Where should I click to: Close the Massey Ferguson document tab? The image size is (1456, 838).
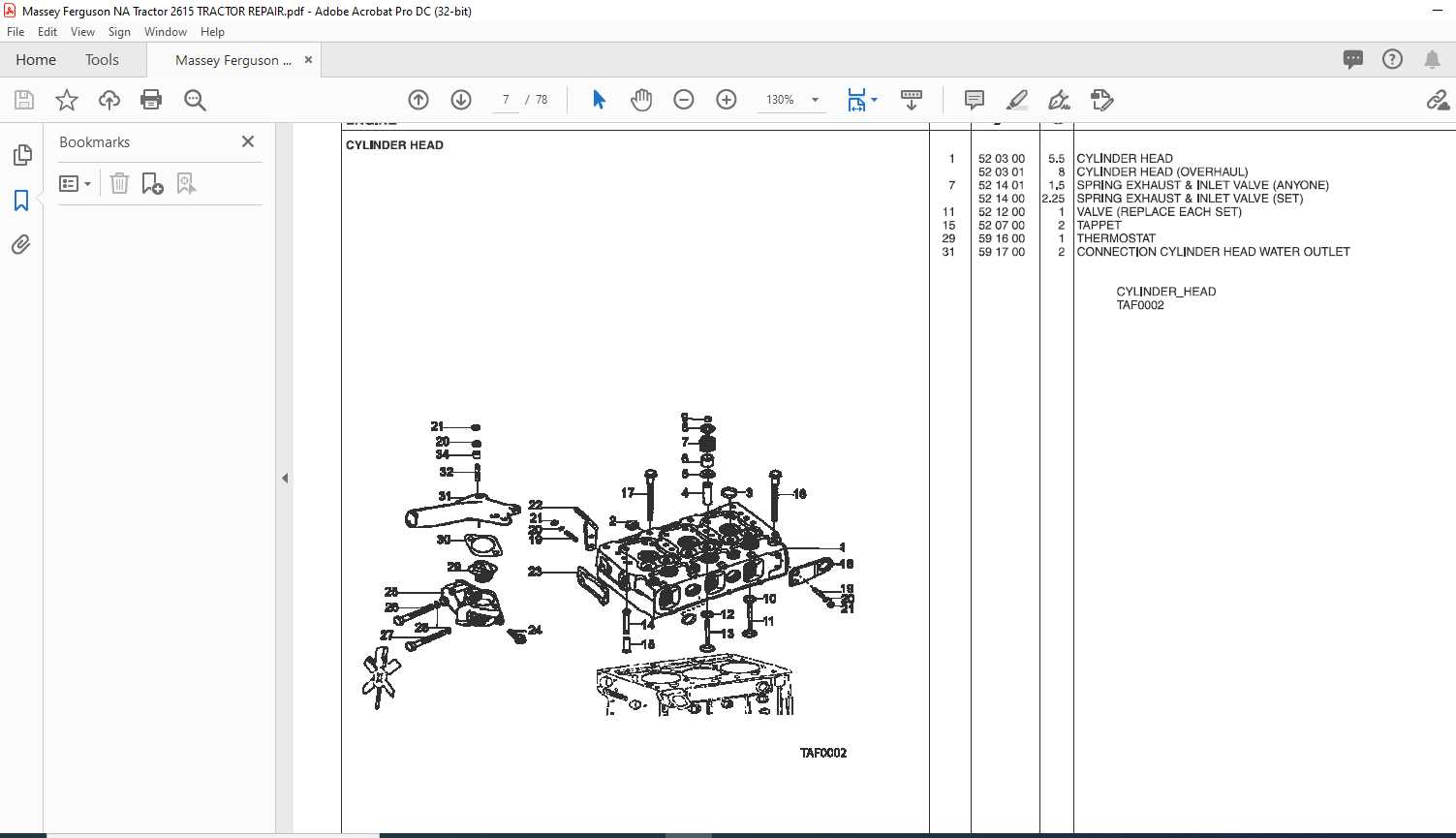pos(308,60)
